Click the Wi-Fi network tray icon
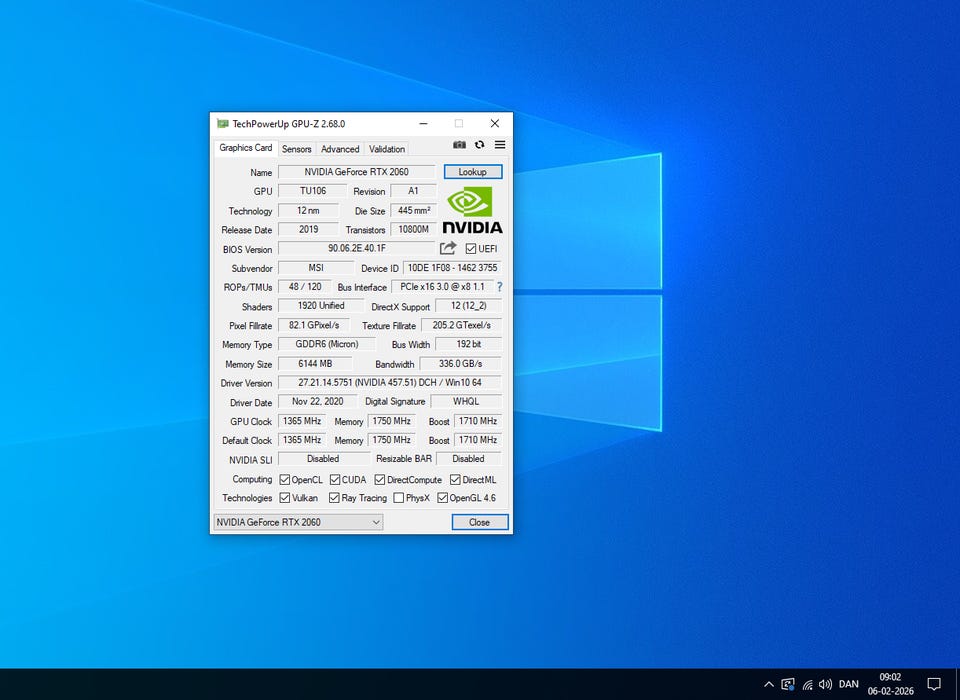The height and width of the screenshot is (700, 960). tap(807, 685)
